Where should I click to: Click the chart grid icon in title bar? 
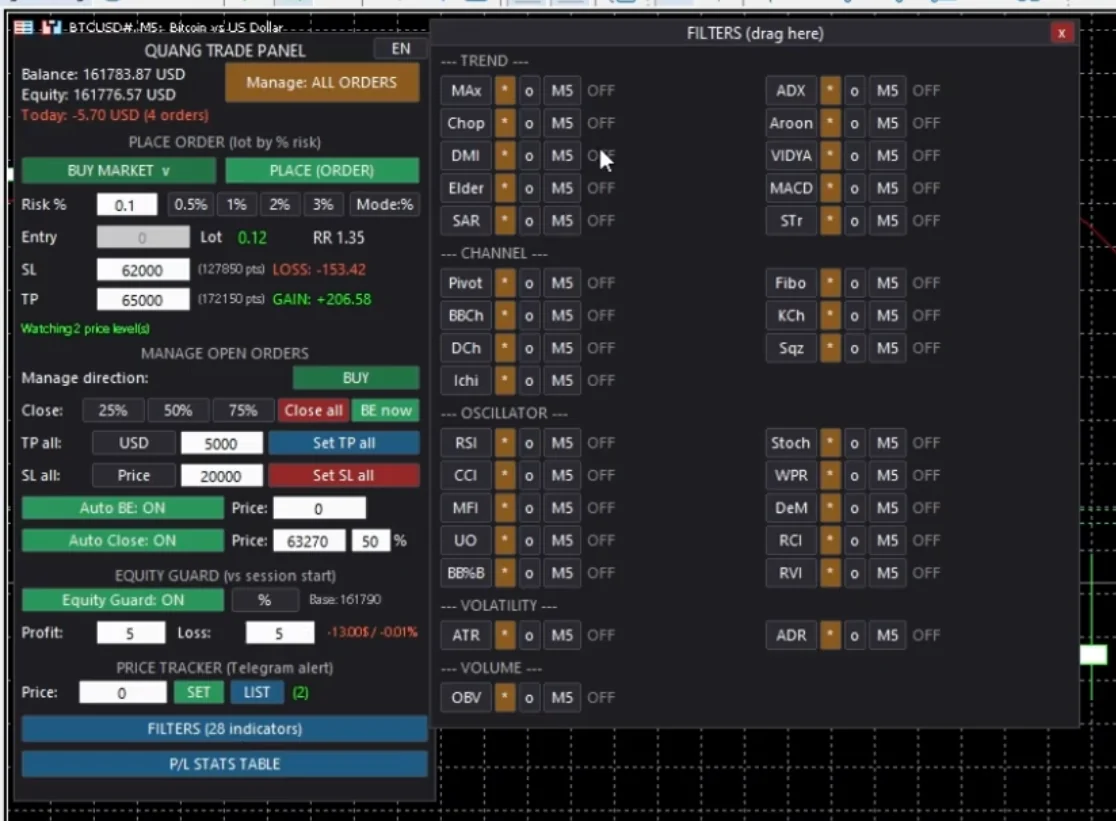pyautogui.click(x=23, y=27)
